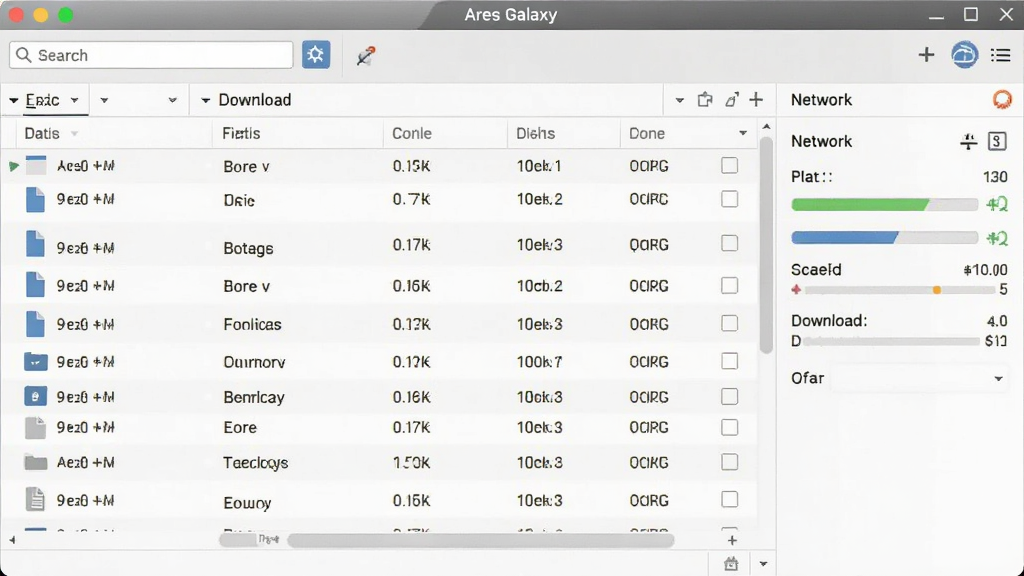Click the green play arrow in the first row
Screen dimensions: 1024x576
(14, 166)
